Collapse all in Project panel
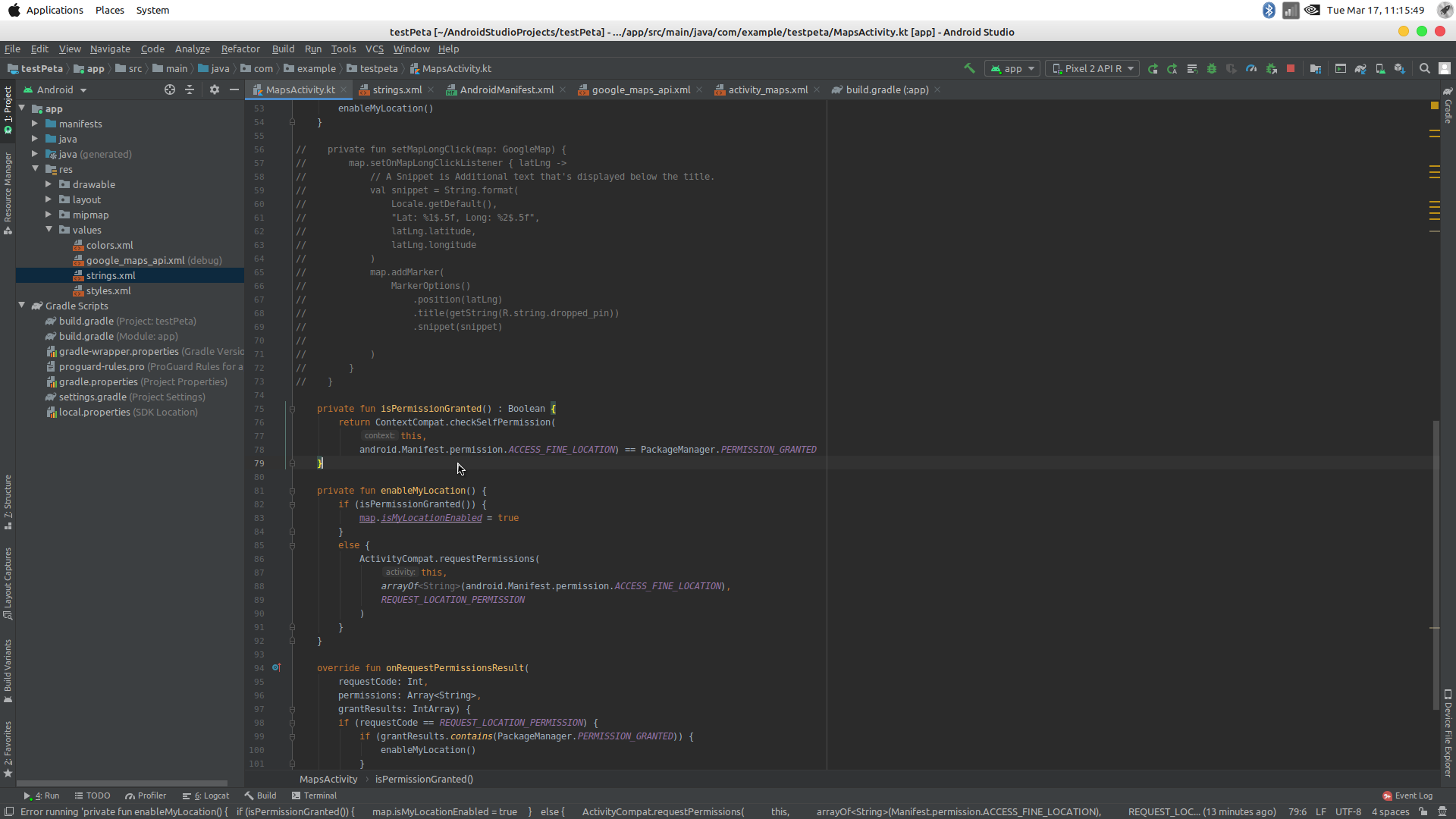The image size is (1456, 819). tap(190, 89)
